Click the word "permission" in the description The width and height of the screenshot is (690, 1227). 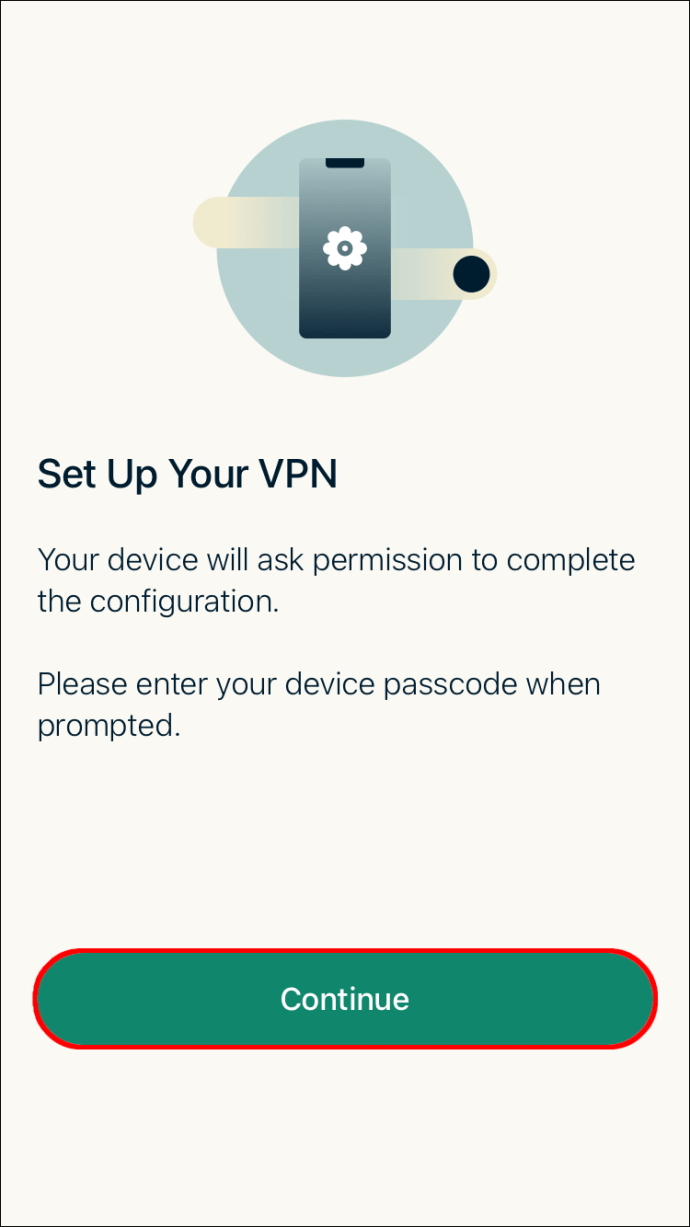click(389, 561)
